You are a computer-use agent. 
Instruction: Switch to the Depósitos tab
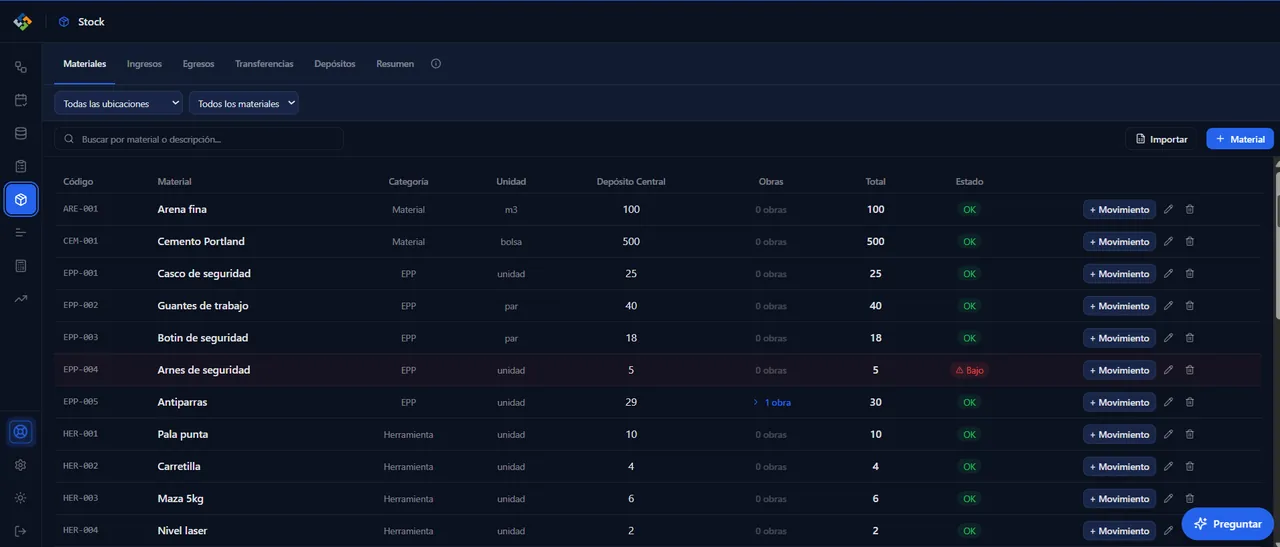(x=335, y=63)
